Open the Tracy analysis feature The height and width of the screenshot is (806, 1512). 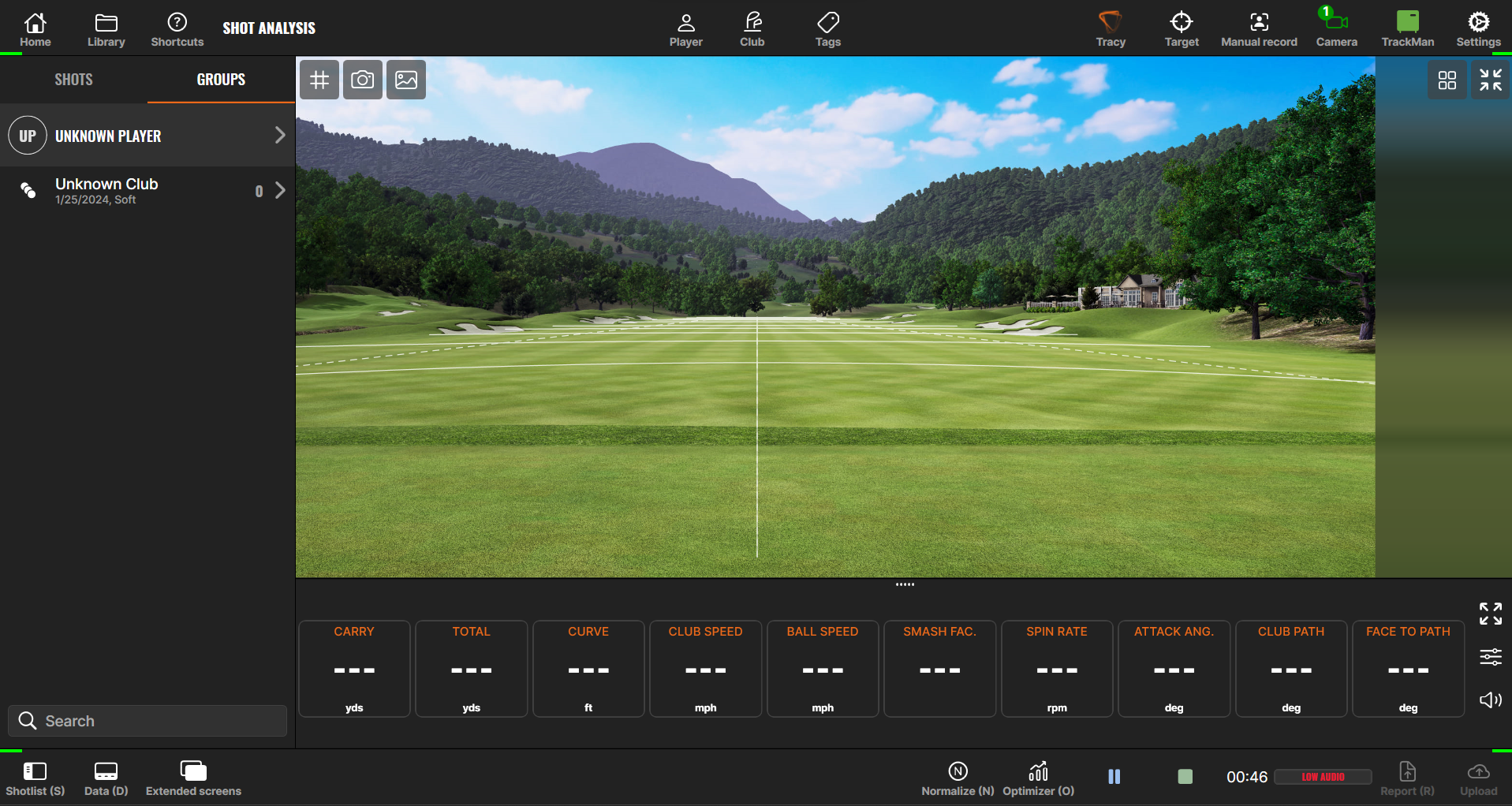[x=1111, y=28]
